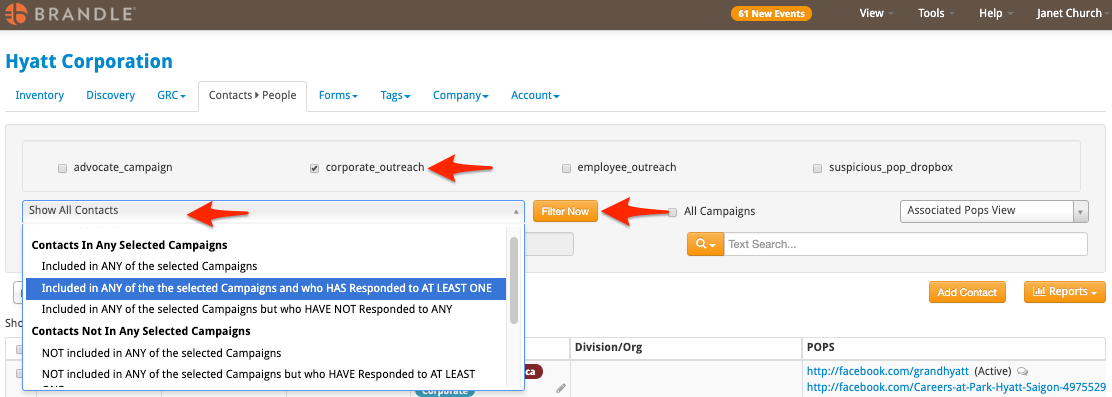
Task: Open the Janet Church user menu
Action: click(1073, 13)
